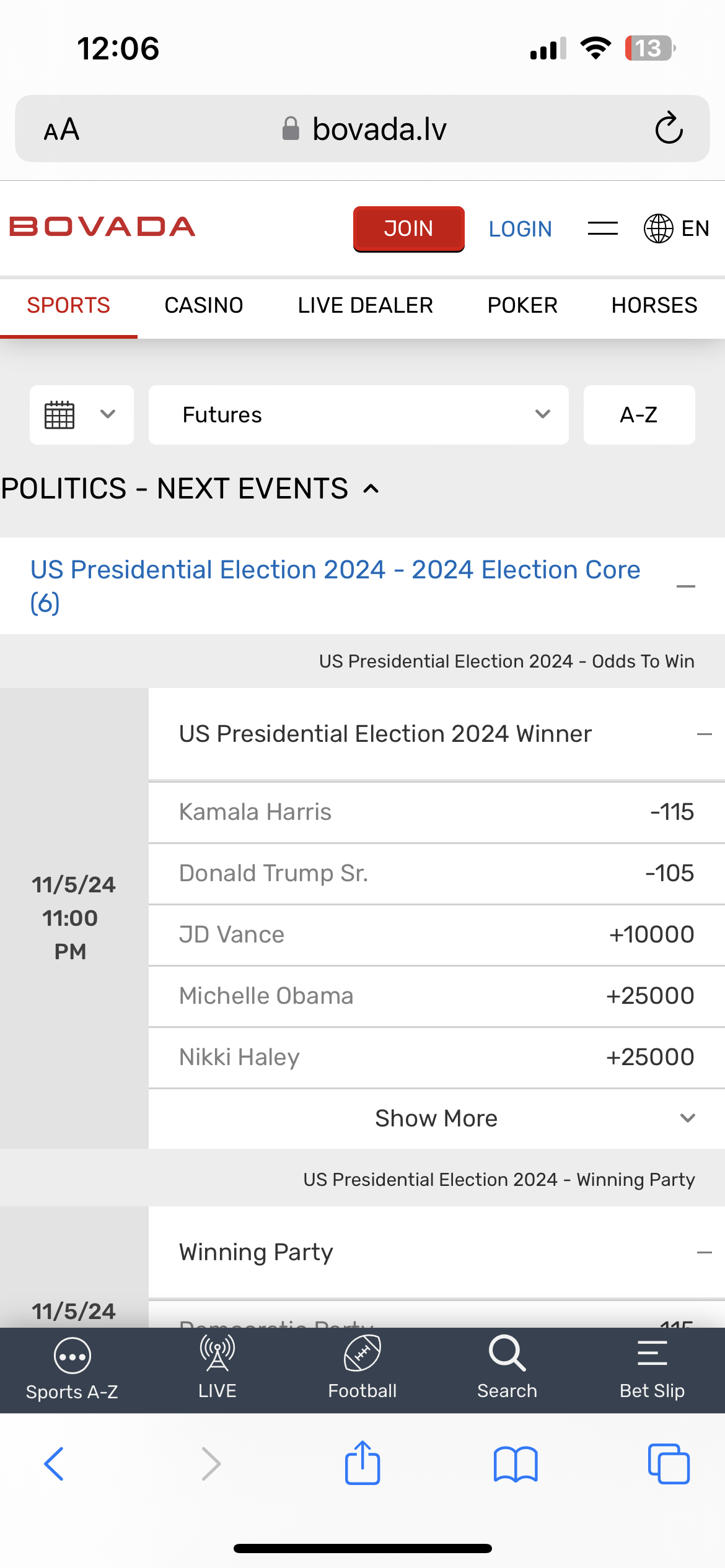This screenshot has height=1568, width=725.
Task: Open Safari bookmarks icon
Action: click(x=516, y=1464)
